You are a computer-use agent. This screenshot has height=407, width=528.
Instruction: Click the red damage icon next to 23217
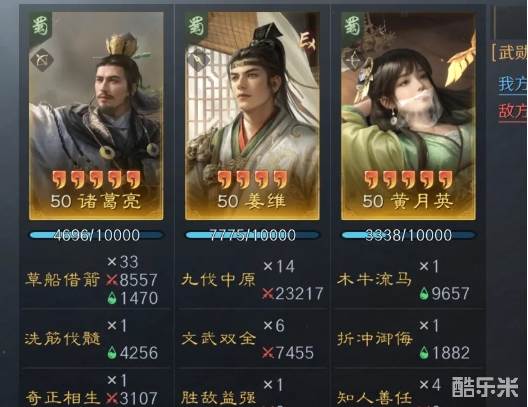[268, 294]
